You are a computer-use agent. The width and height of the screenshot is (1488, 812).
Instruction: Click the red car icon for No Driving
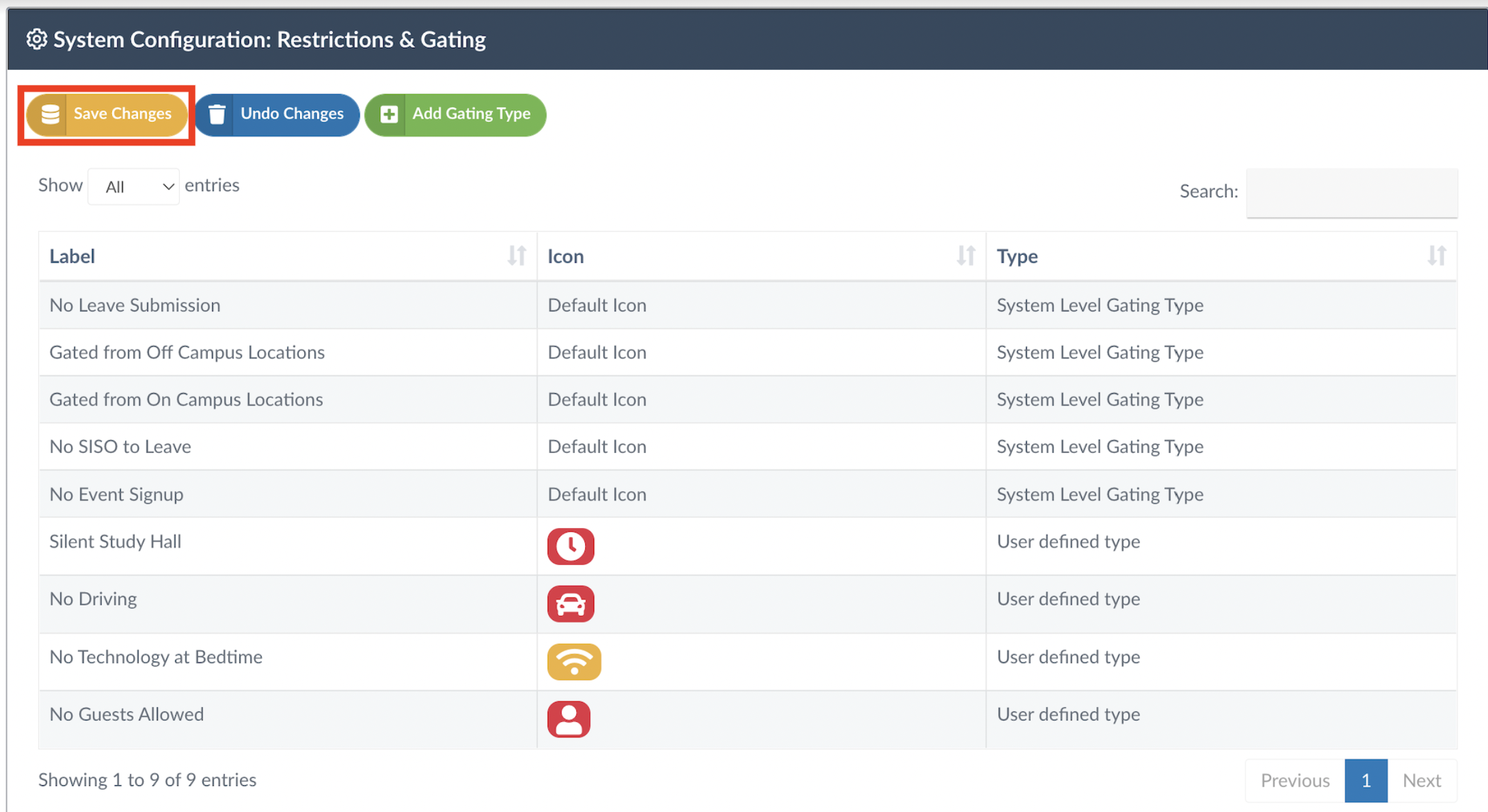tap(571, 604)
